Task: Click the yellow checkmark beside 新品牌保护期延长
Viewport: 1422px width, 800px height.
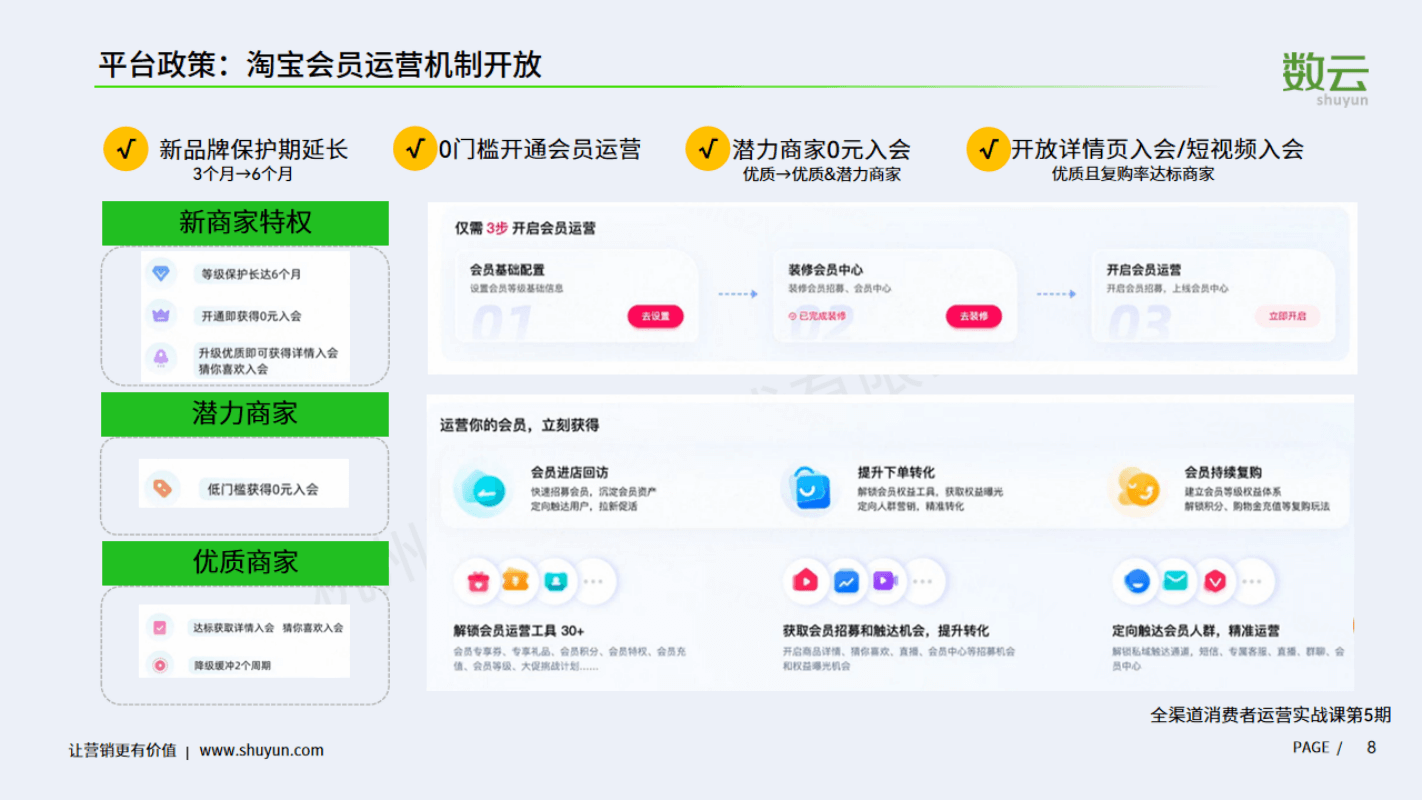Action: pos(126,150)
